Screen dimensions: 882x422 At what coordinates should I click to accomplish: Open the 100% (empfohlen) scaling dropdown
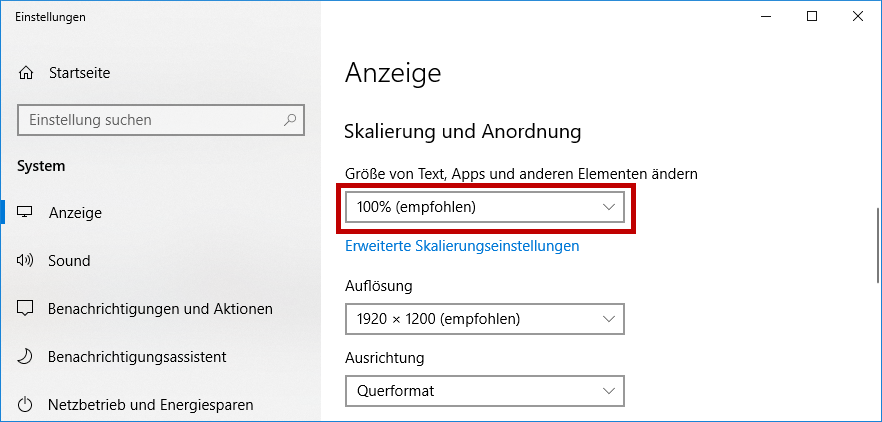click(x=484, y=207)
